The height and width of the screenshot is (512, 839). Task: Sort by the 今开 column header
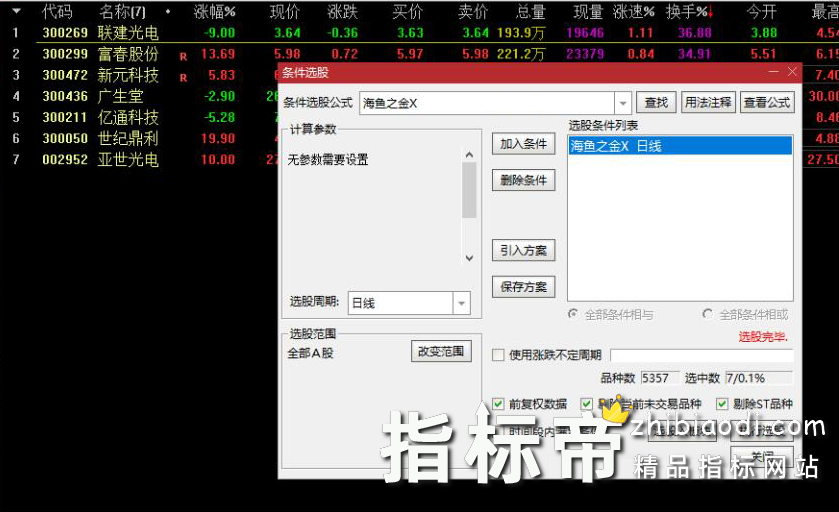(x=761, y=11)
